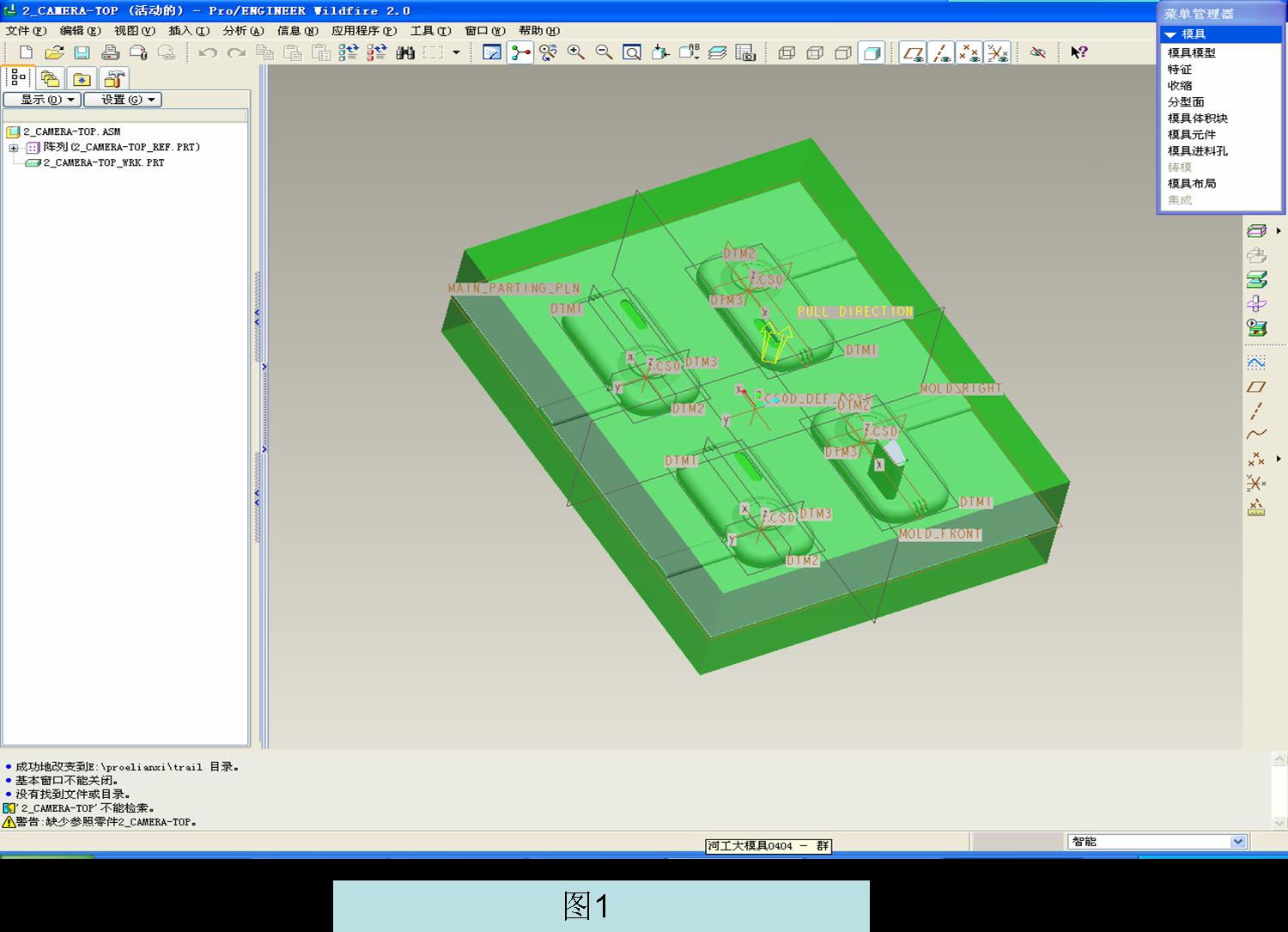Click the mold analysis icon with play symbol
1288x932 pixels.
pos(1256,327)
